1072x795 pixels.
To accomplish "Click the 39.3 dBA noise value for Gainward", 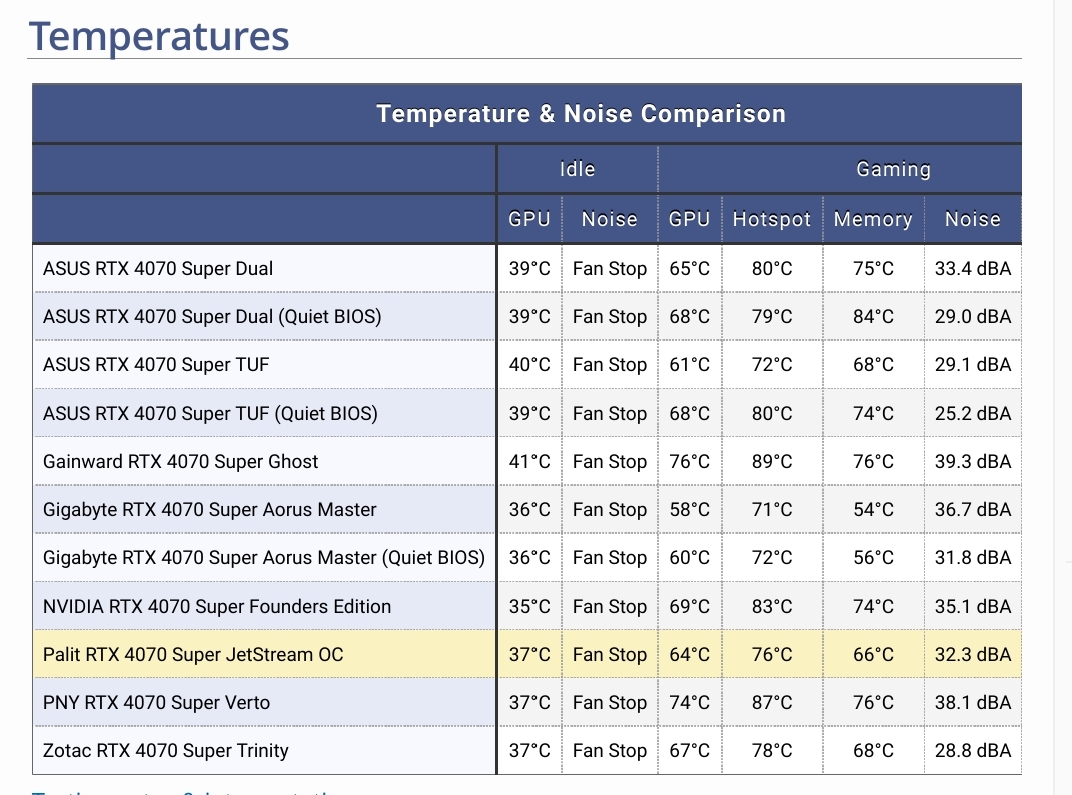I will coord(972,461).
